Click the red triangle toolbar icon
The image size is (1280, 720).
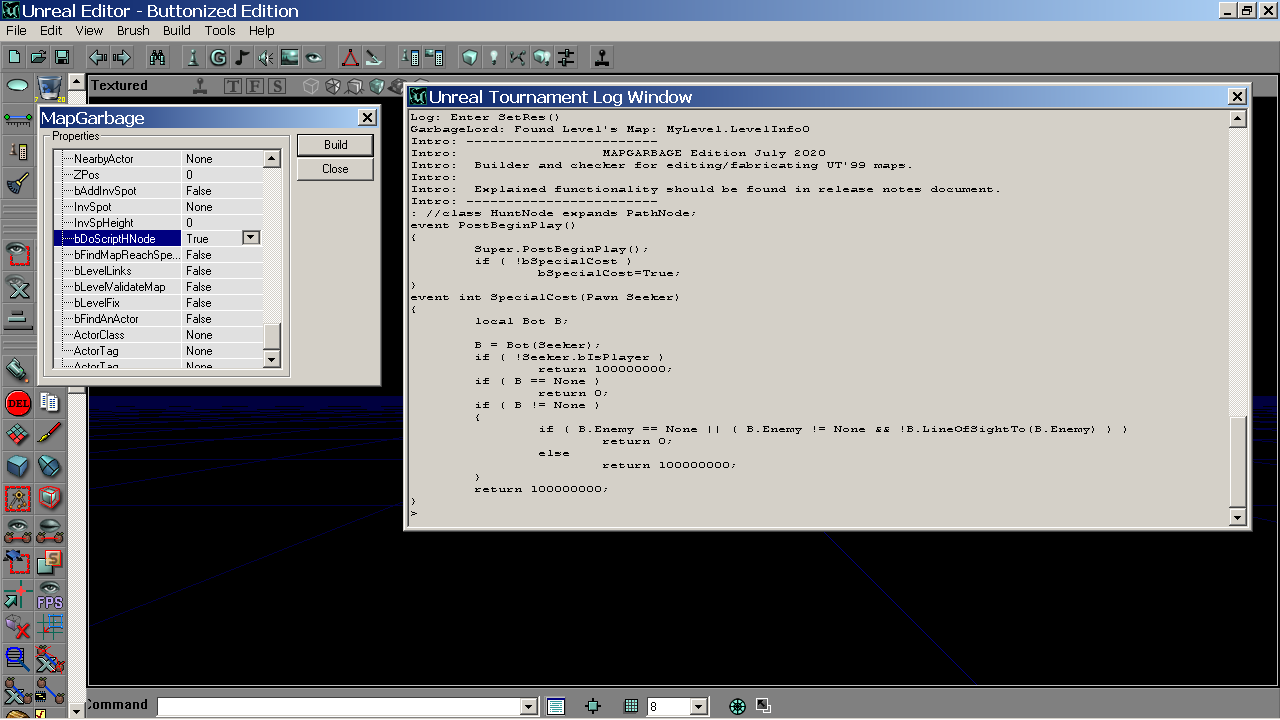coord(350,57)
